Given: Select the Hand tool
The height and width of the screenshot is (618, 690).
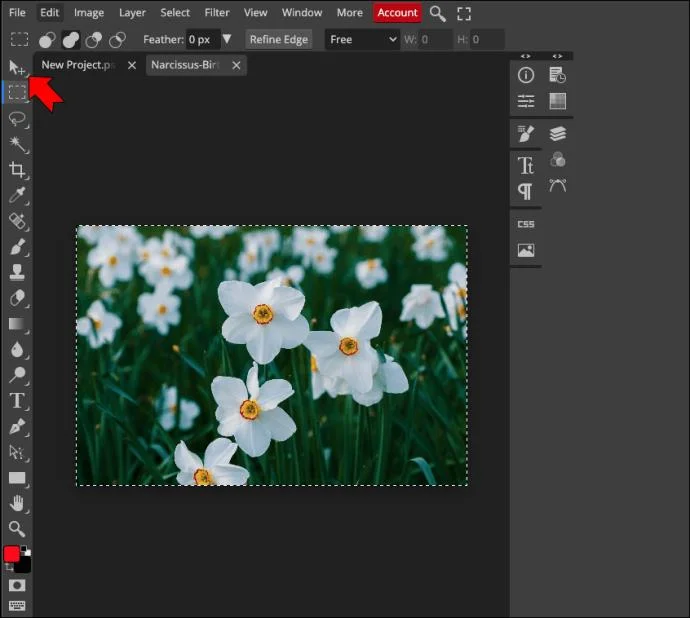Looking at the screenshot, I should click(x=17, y=503).
